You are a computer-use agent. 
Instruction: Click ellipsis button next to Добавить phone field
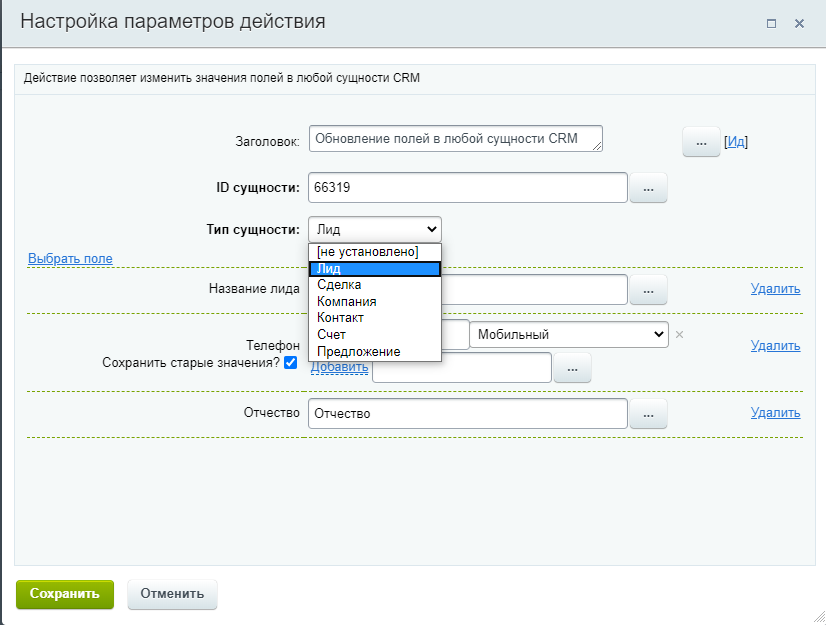click(x=572, y=368)
